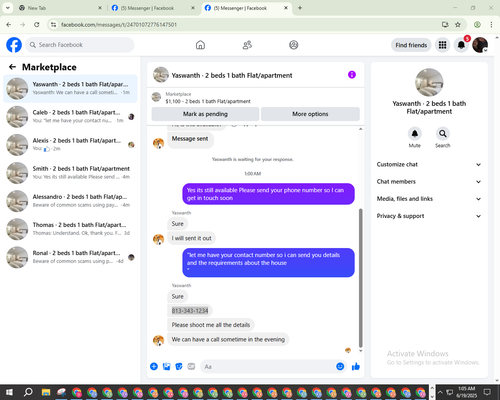This screenshot has width=500, height=400.
Task: Open the emoji picker
Action: pyautogui.click(x=340, y=366)
